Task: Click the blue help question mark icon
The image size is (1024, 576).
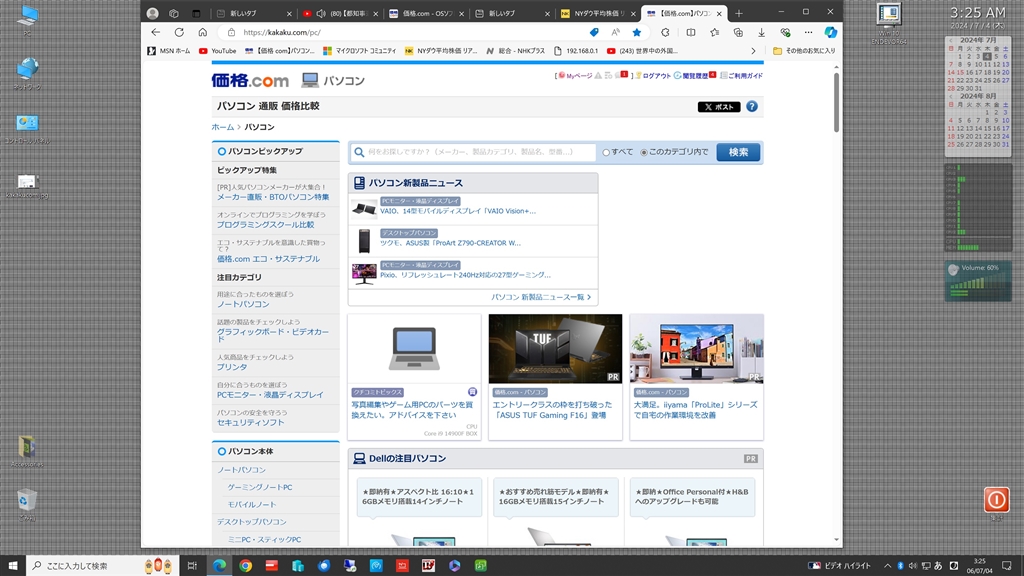Action: pyautogui.click(x=752, y=106)
